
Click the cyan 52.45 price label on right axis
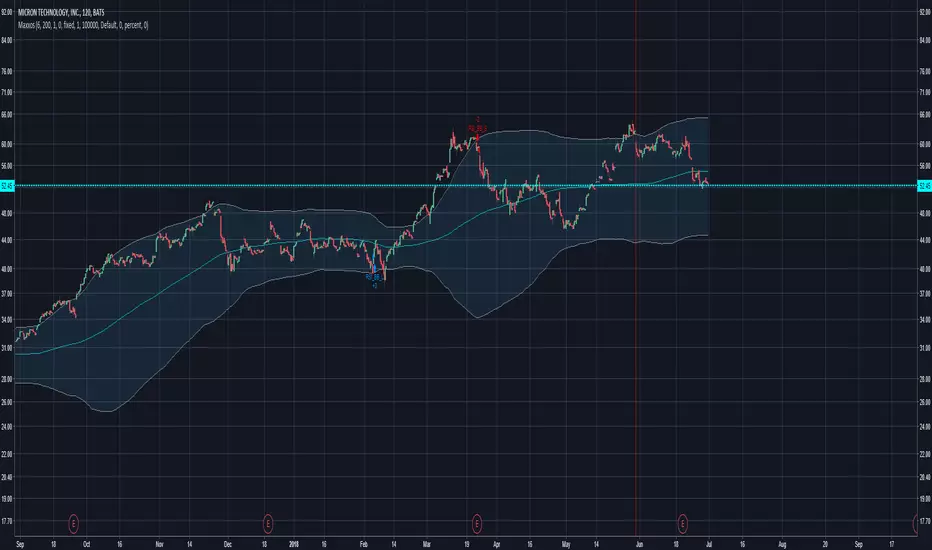923,186
